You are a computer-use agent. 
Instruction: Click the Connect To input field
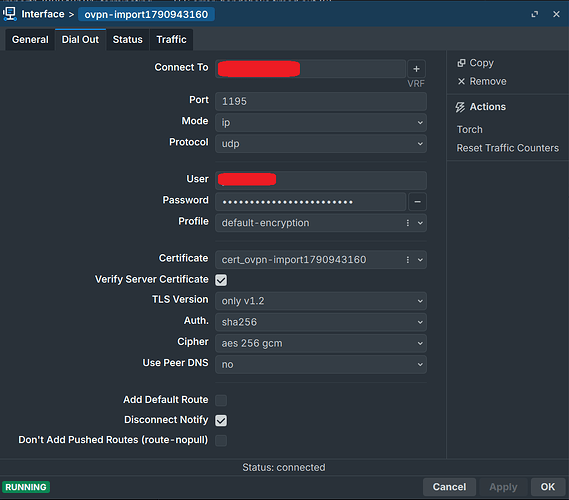(310, 69)
